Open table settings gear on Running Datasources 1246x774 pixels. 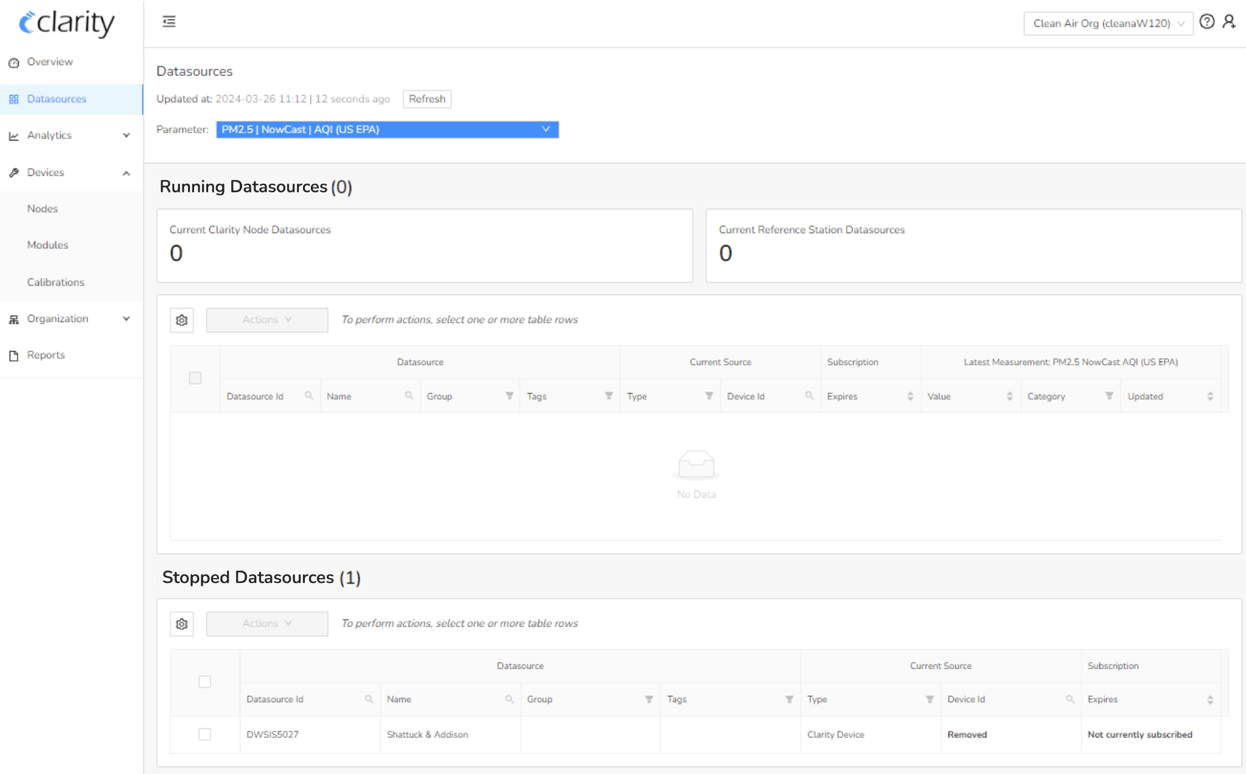pos(181,319)
